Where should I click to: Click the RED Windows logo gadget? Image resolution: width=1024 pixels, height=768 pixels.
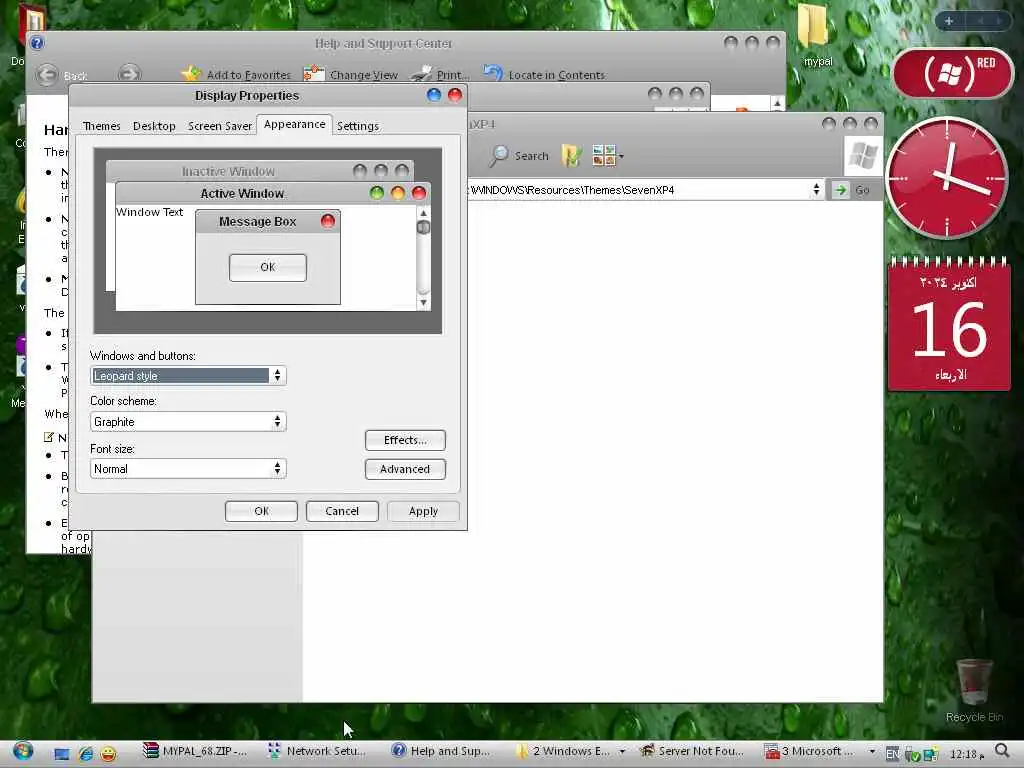pos(952,73)
